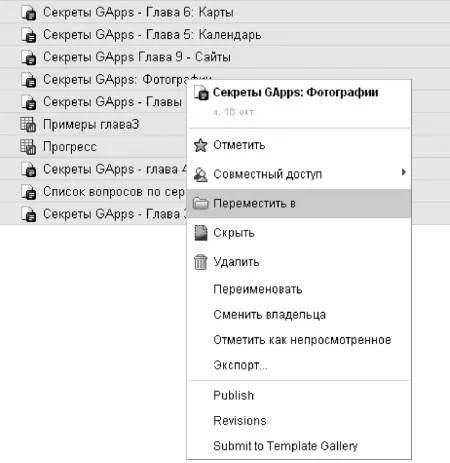Open the Экспорт... menu item
The image size is (450, 463).
click(299, 365)
